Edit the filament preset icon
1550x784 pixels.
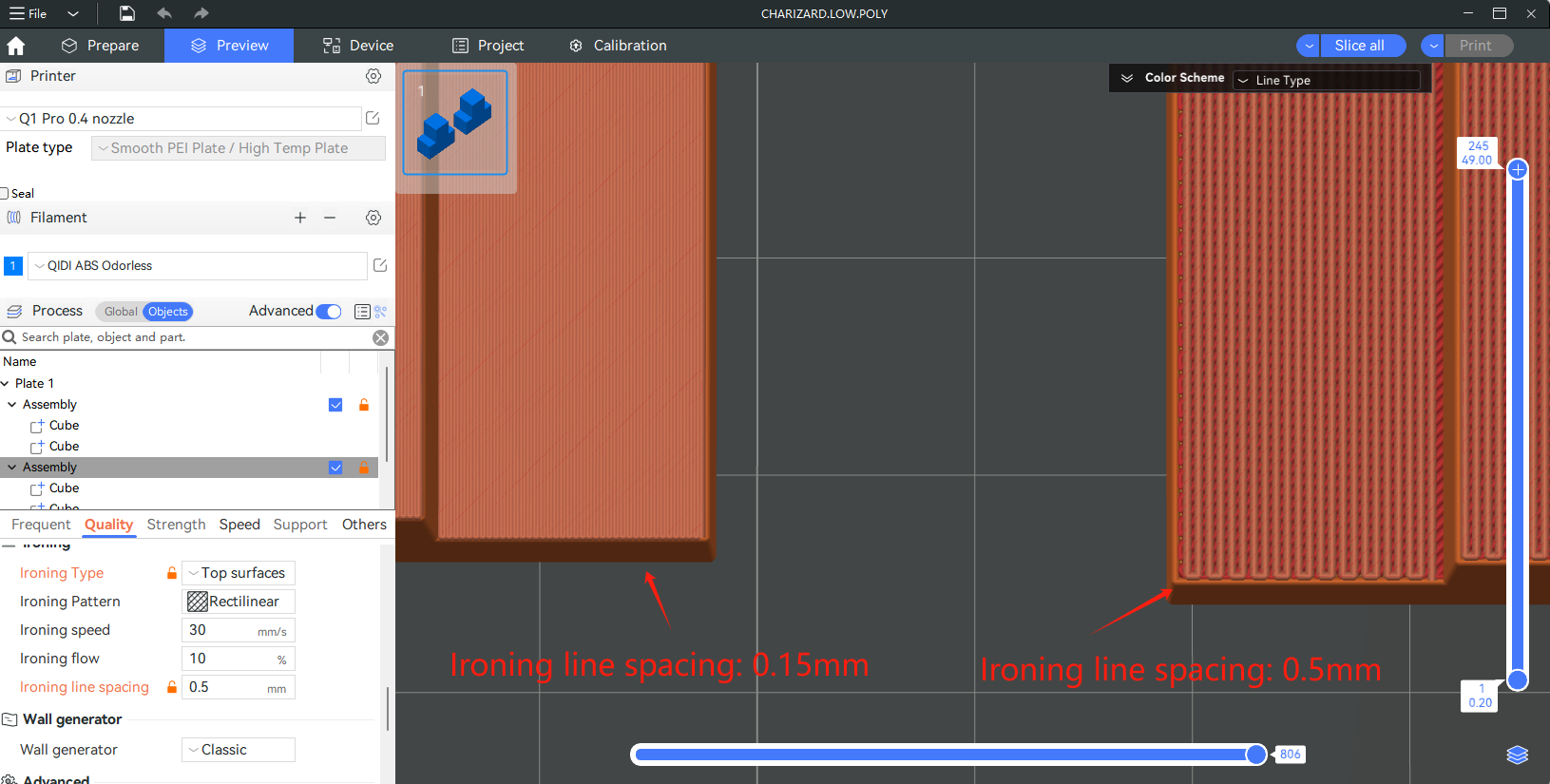[380, 265]
